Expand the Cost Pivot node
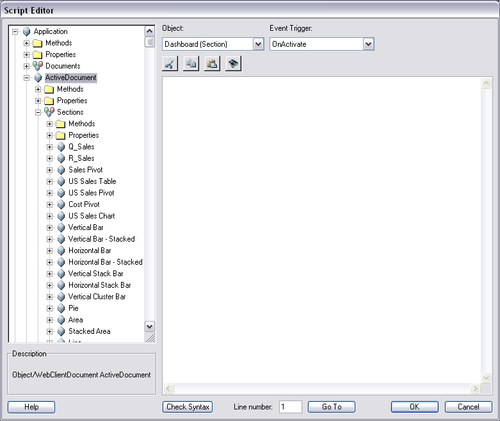 pyautogui.click(x=50, y=205)
